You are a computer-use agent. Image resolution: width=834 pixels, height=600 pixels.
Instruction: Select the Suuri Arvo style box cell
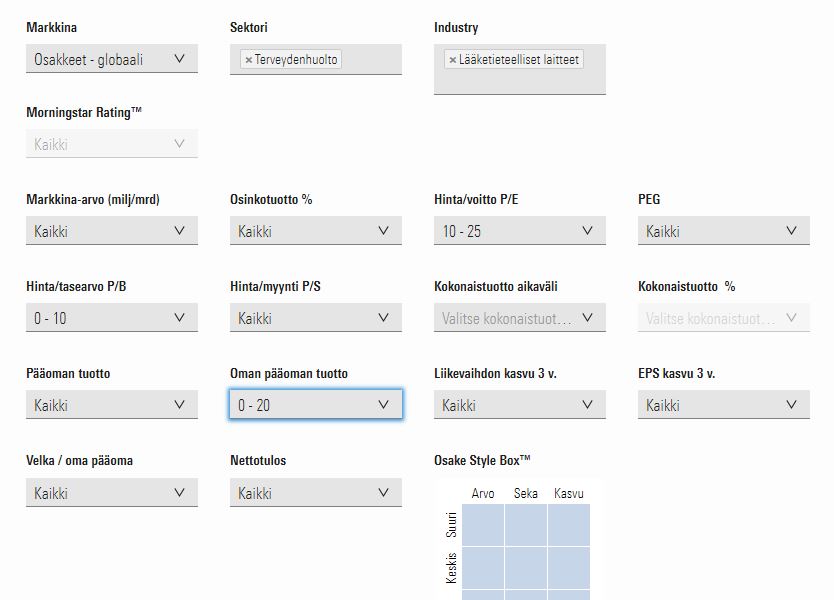[x=483, y=524]
